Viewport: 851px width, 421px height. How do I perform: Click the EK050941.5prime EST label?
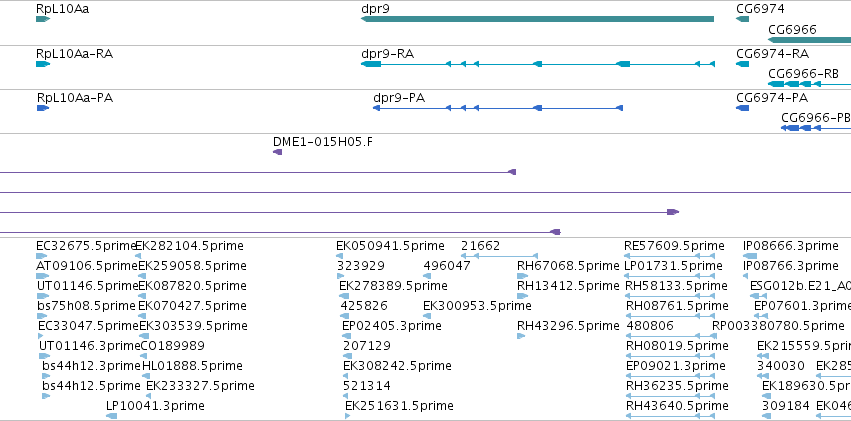pyautogui.click(x=390, y=246)
